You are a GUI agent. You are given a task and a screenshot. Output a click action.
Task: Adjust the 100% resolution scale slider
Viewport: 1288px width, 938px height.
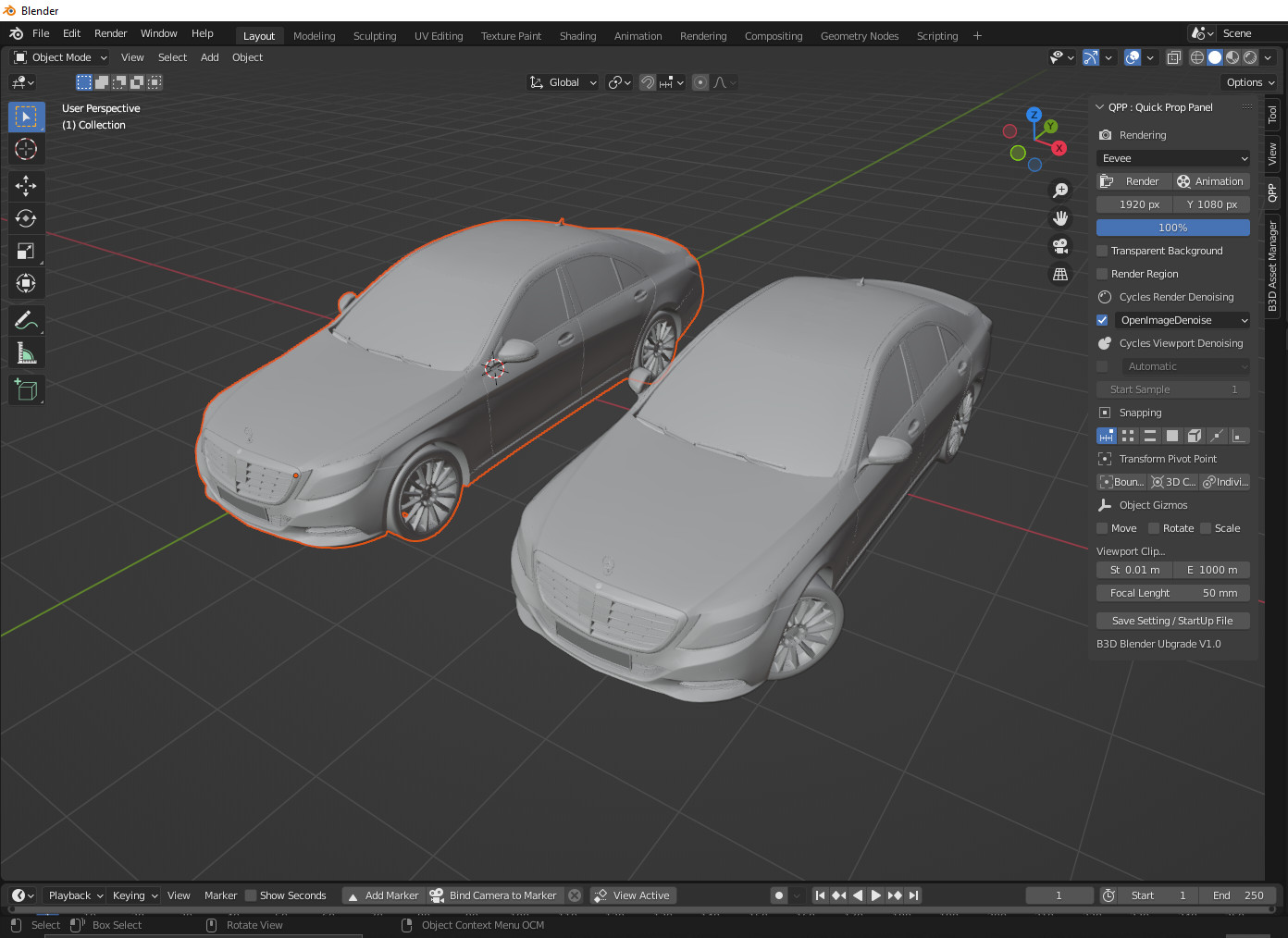pyautogui.click(x=1172, y=228)
